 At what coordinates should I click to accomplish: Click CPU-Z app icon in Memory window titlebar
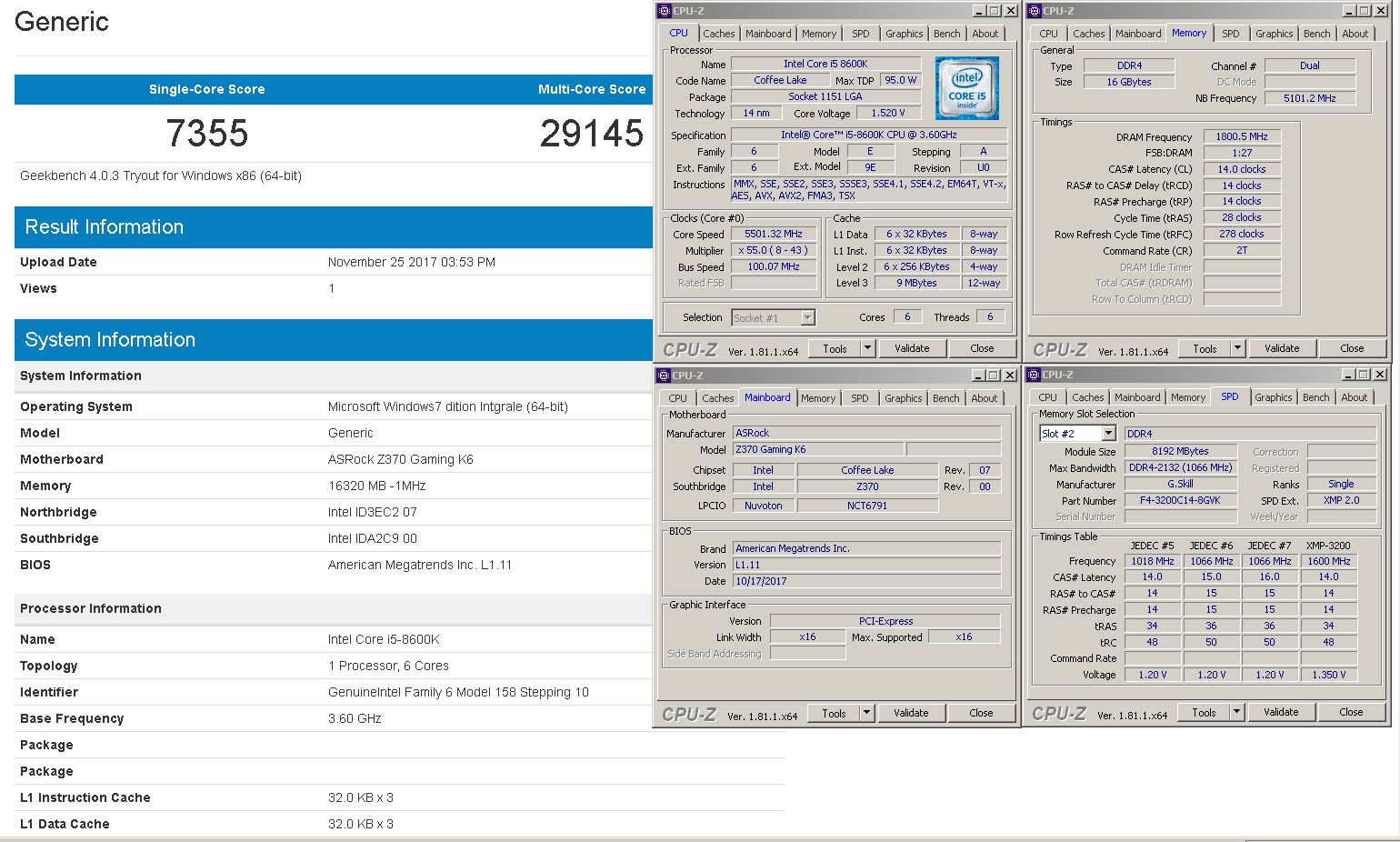point(1034,11)
